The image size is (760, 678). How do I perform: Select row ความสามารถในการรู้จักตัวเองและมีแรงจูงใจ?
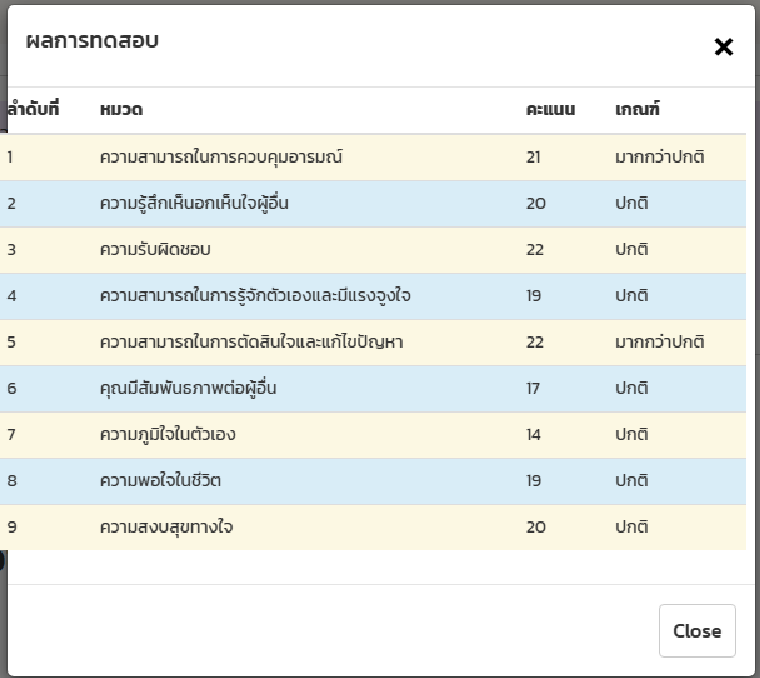(x=373, y=296)
